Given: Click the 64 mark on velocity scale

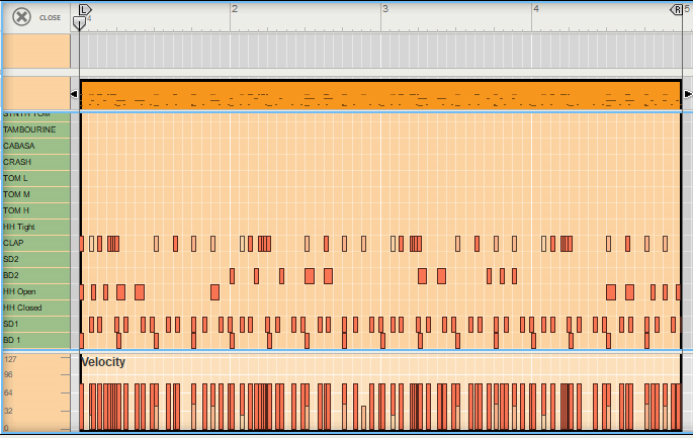Looking at the screenshot, I should pyautogui.click(x=10, y=393).
